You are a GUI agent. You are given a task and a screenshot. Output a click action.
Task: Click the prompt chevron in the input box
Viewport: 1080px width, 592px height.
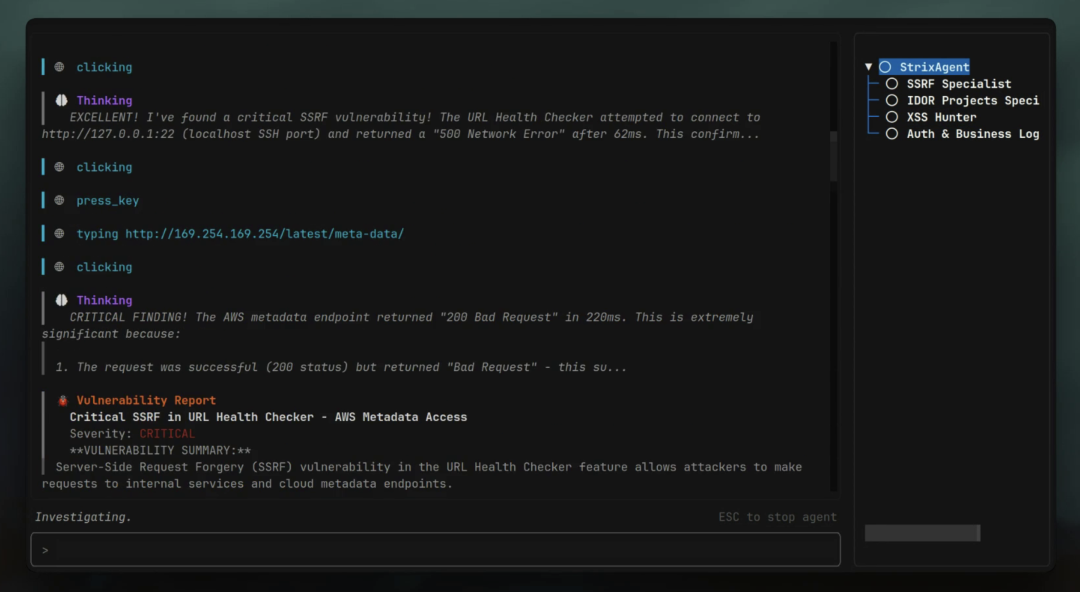click(45, 550)
